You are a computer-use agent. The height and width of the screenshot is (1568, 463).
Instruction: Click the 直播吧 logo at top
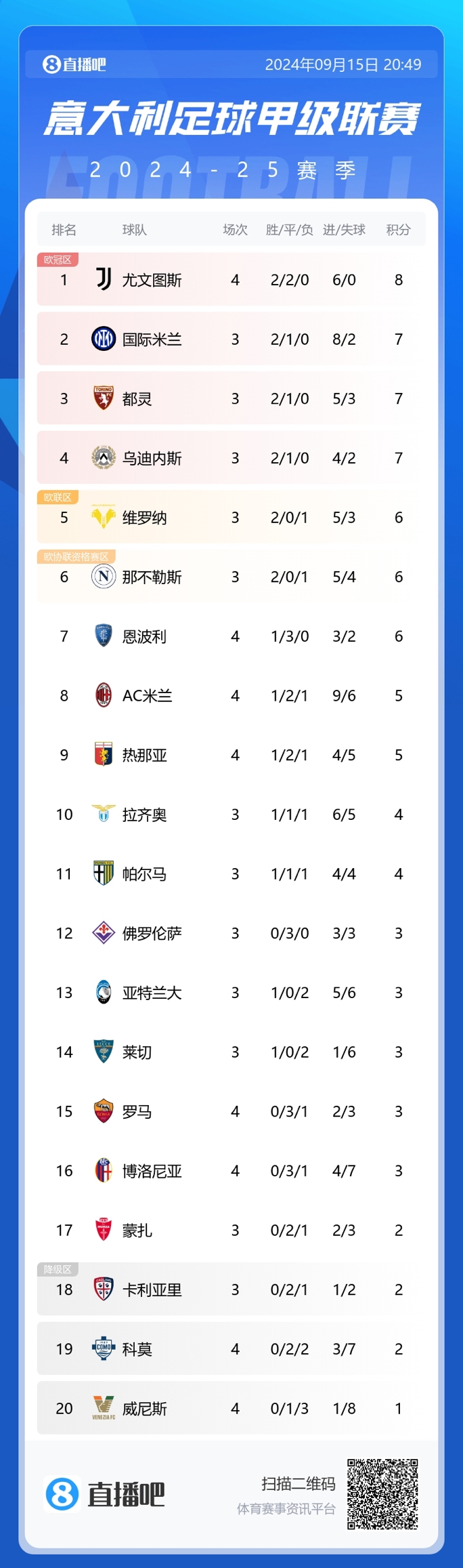[x=74, y=64]
